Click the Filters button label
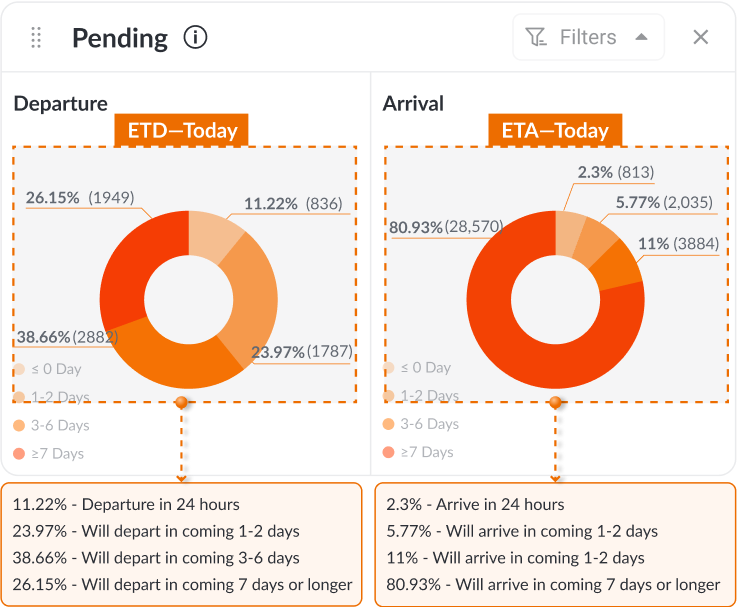This screenshot has height=607, width=737. [x=588, y=37]
